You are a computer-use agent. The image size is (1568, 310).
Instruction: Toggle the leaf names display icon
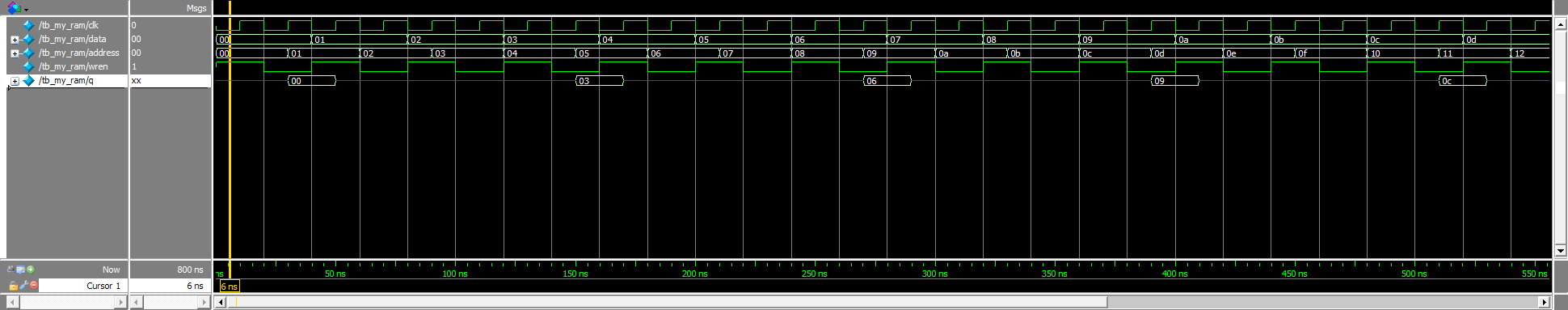tap(11, 270)
